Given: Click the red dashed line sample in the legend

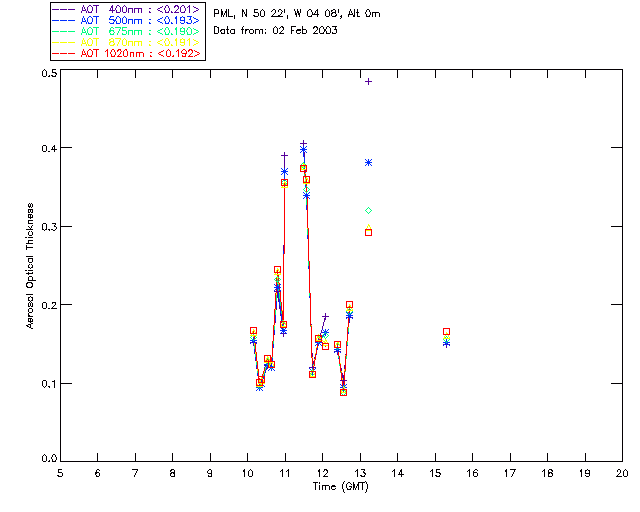Looking at the screenshot, I should [x=64, y=53].
